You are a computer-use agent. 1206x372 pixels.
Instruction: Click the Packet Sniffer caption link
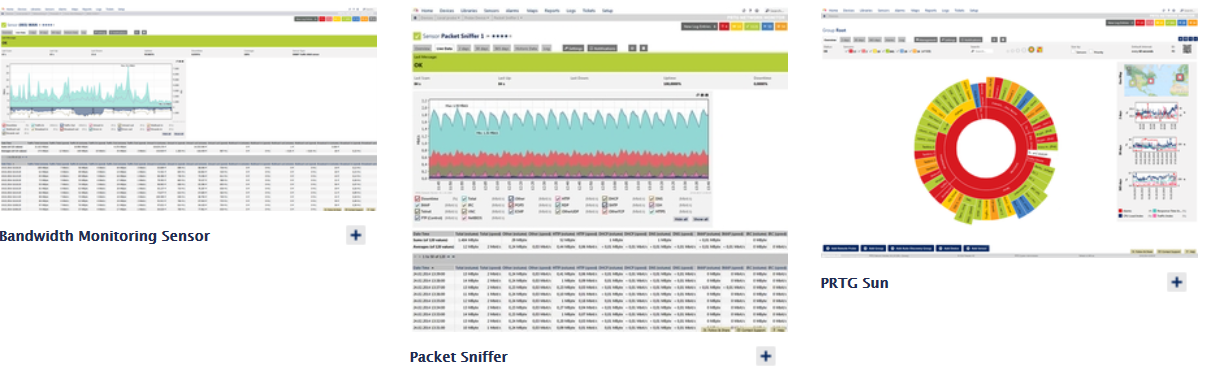pos(458,356)
